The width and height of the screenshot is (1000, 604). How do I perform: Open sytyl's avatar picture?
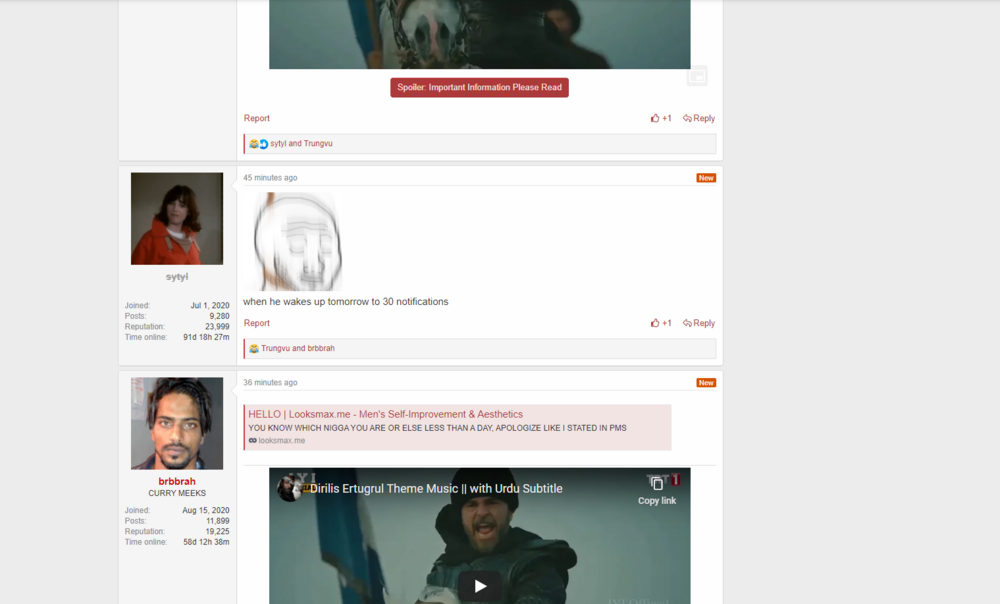point(177,218)
